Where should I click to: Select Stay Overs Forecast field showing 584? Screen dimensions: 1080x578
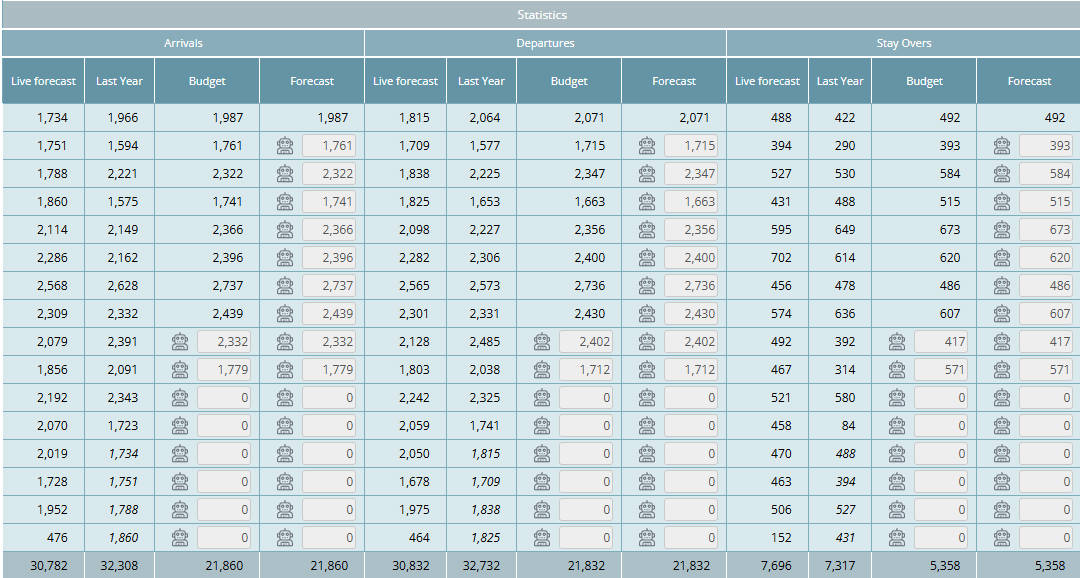coord(1045,174)
